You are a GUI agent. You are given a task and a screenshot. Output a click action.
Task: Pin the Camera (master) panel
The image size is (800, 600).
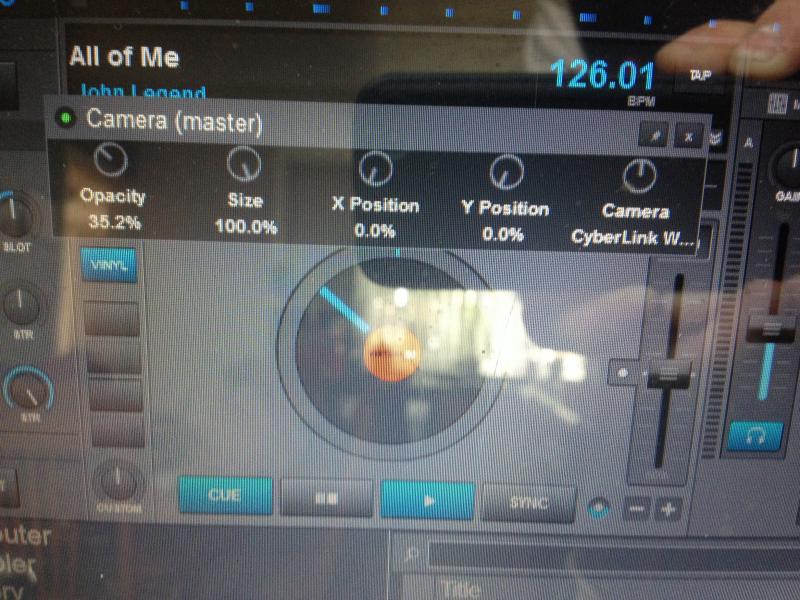(x=654, y=135)
